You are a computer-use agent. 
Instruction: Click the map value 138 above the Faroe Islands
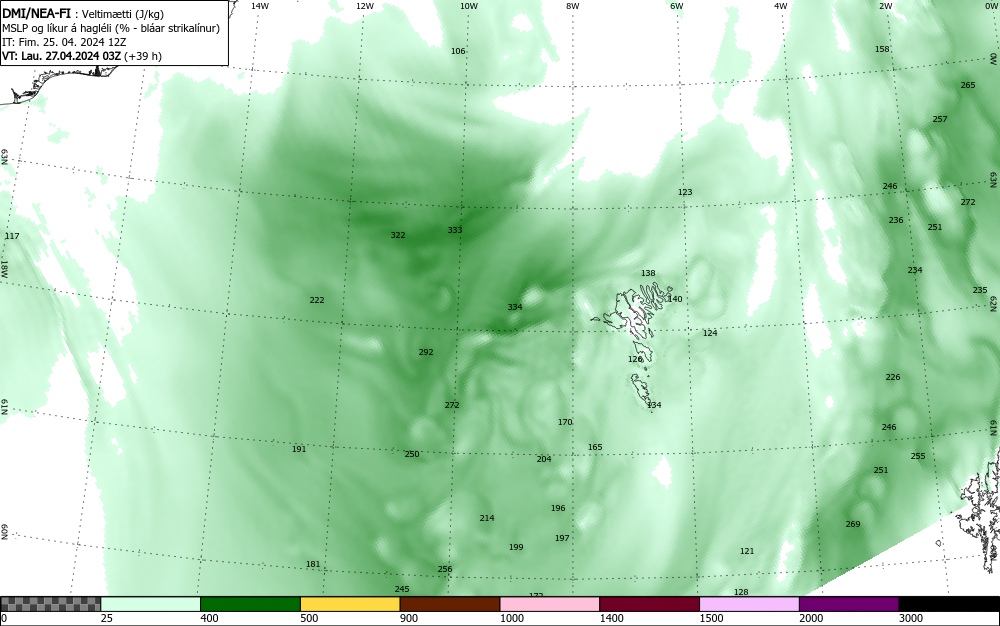coord(648,273)
